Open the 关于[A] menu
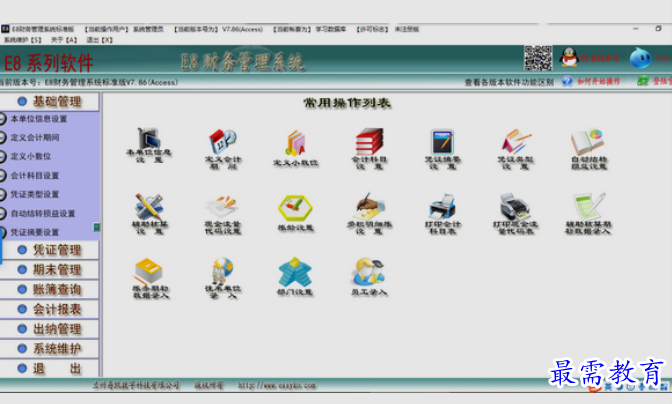This screenshot has width=672, height=404. [x=64, y=40]
